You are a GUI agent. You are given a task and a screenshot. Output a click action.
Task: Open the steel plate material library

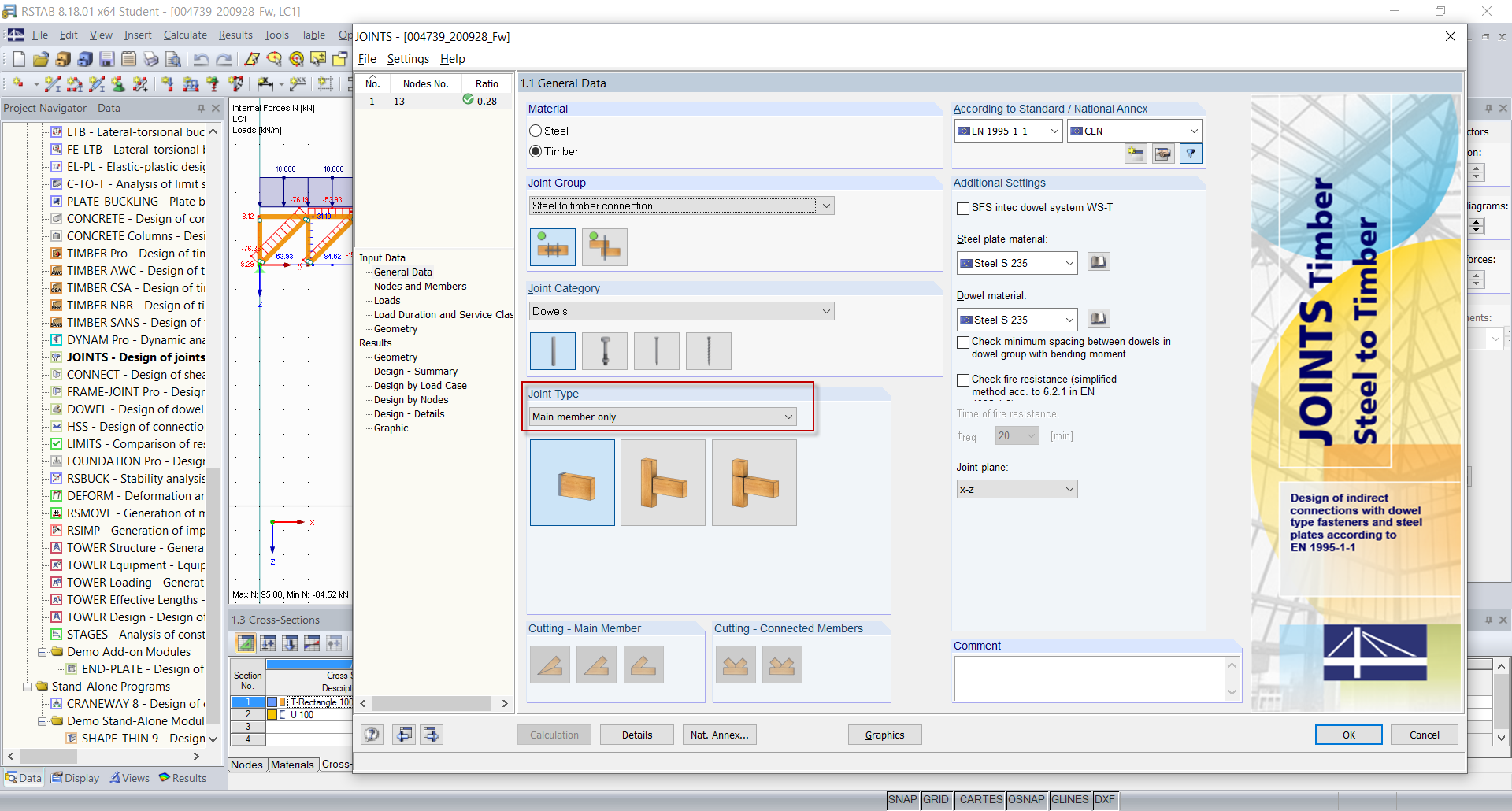[1099, 261]
